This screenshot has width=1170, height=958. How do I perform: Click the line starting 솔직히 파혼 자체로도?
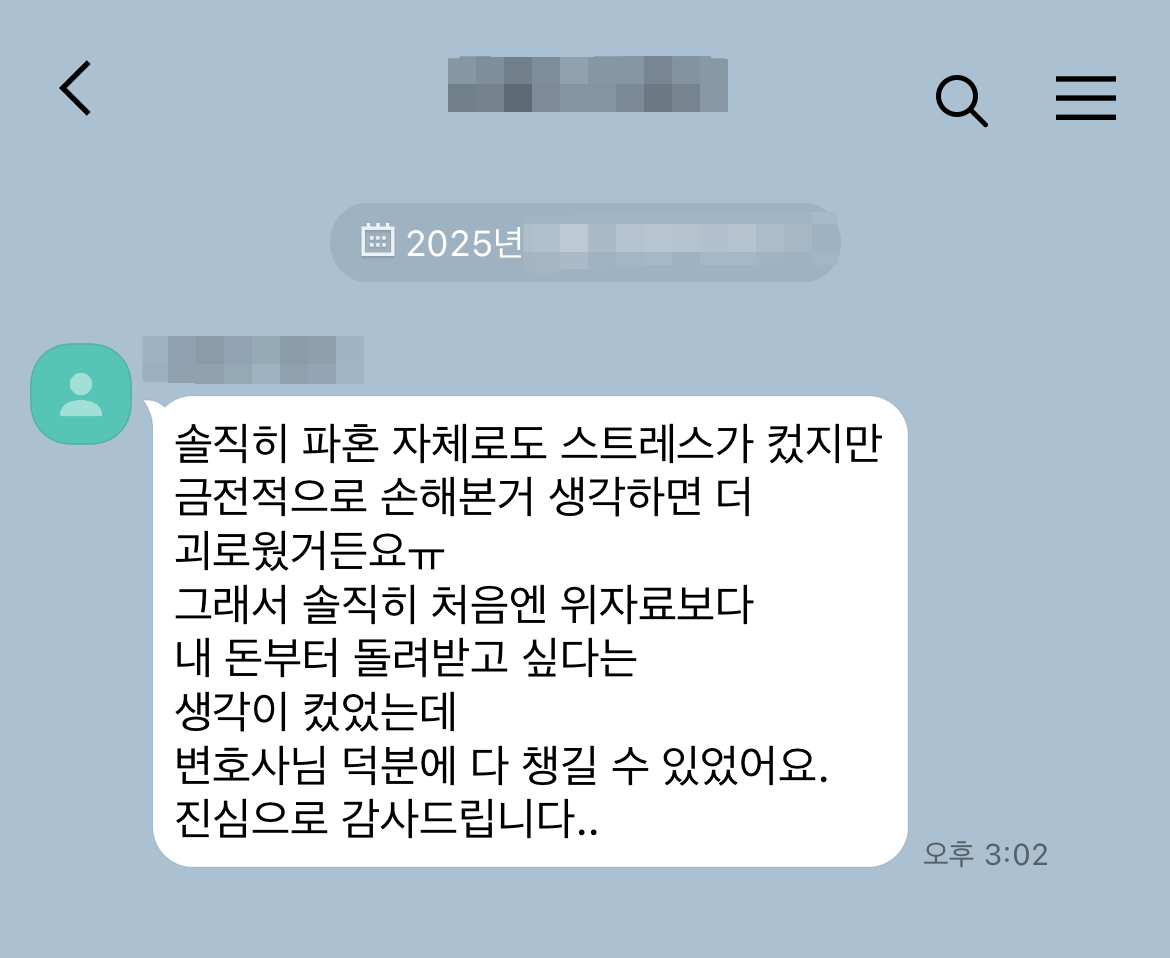coord(529,443)
